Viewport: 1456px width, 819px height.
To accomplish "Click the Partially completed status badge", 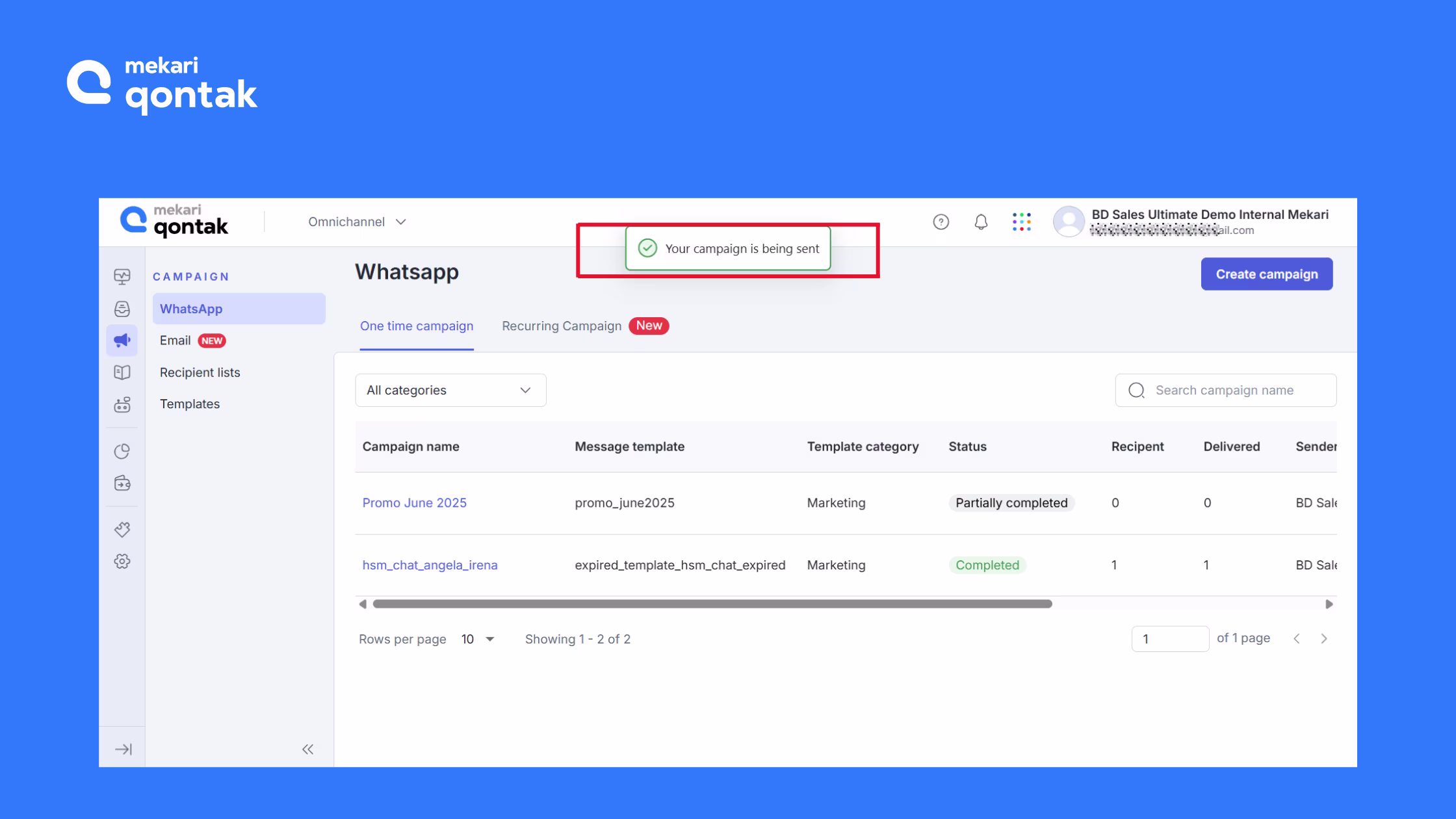I will (x=1011, y=503).
